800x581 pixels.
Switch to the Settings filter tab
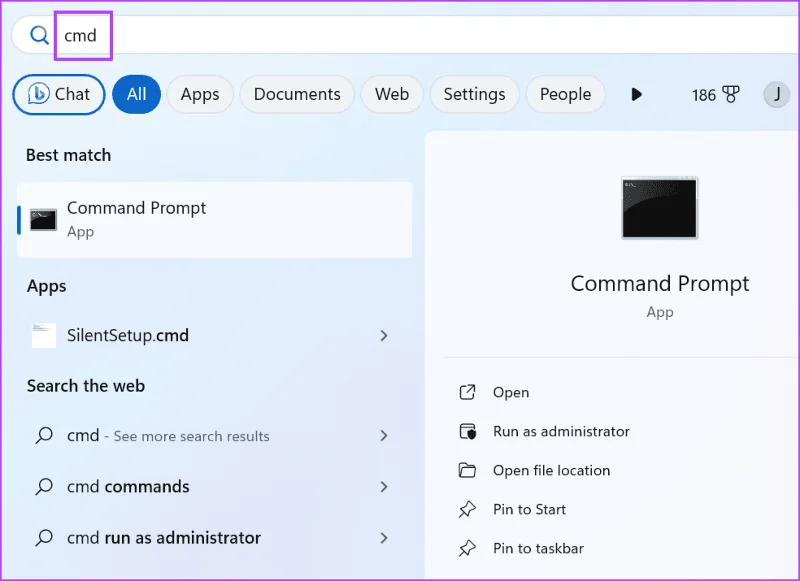pyautogui.click(x=474, y=94)
